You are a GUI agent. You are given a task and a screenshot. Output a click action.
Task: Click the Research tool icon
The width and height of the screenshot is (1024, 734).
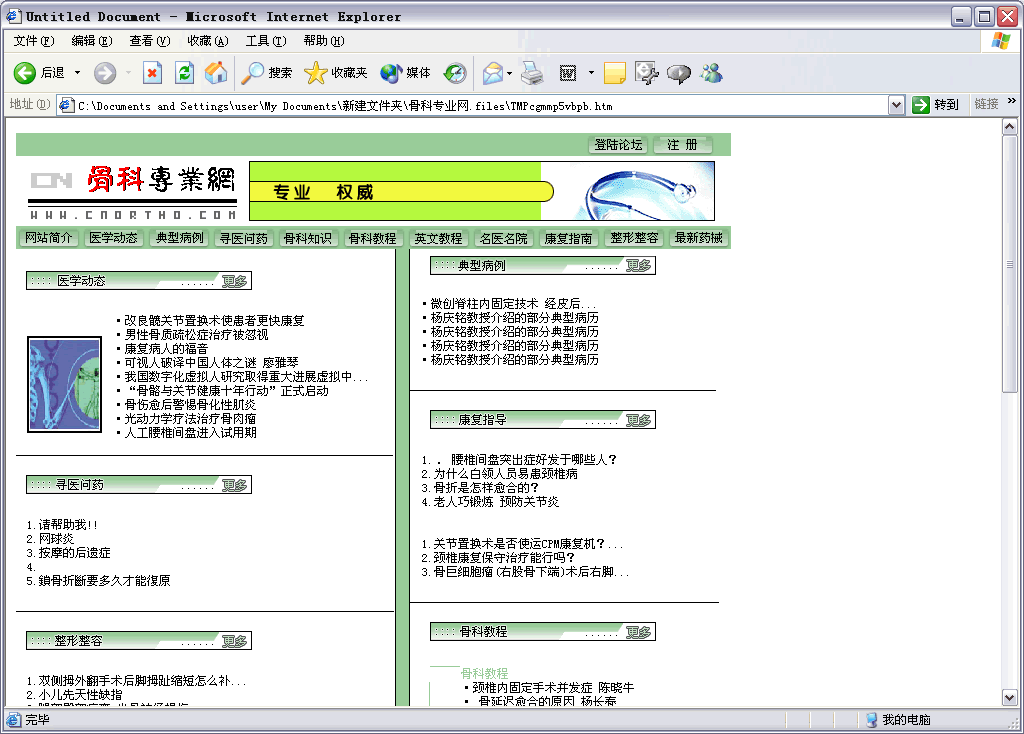pos(647,73)
